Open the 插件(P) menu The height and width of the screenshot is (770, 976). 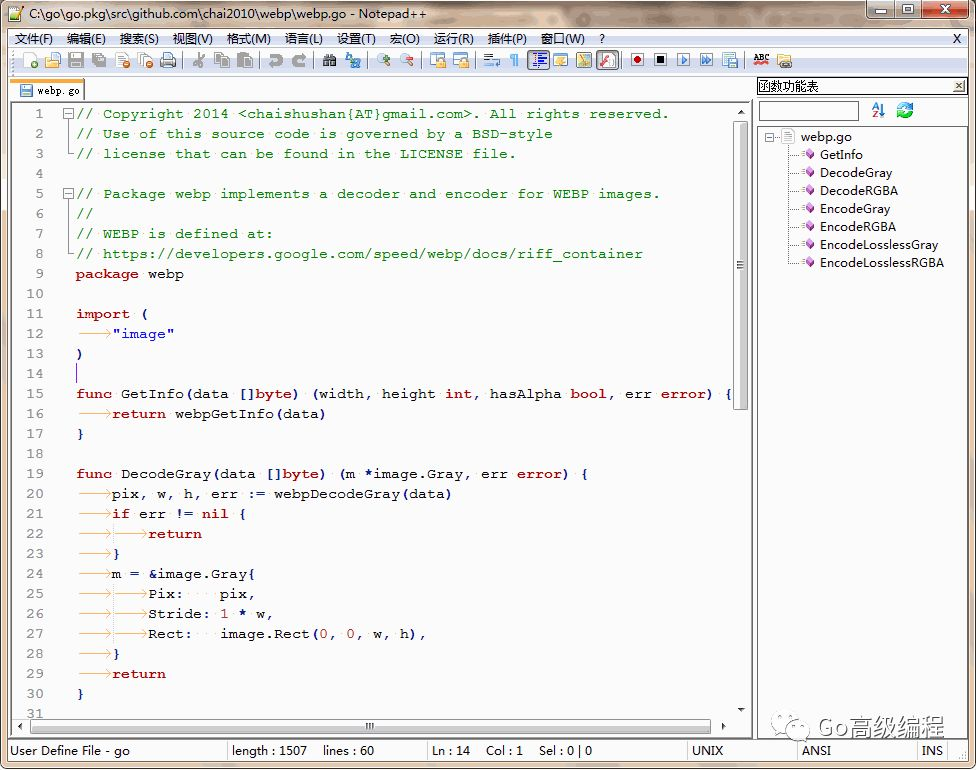(x=507, y=39)
